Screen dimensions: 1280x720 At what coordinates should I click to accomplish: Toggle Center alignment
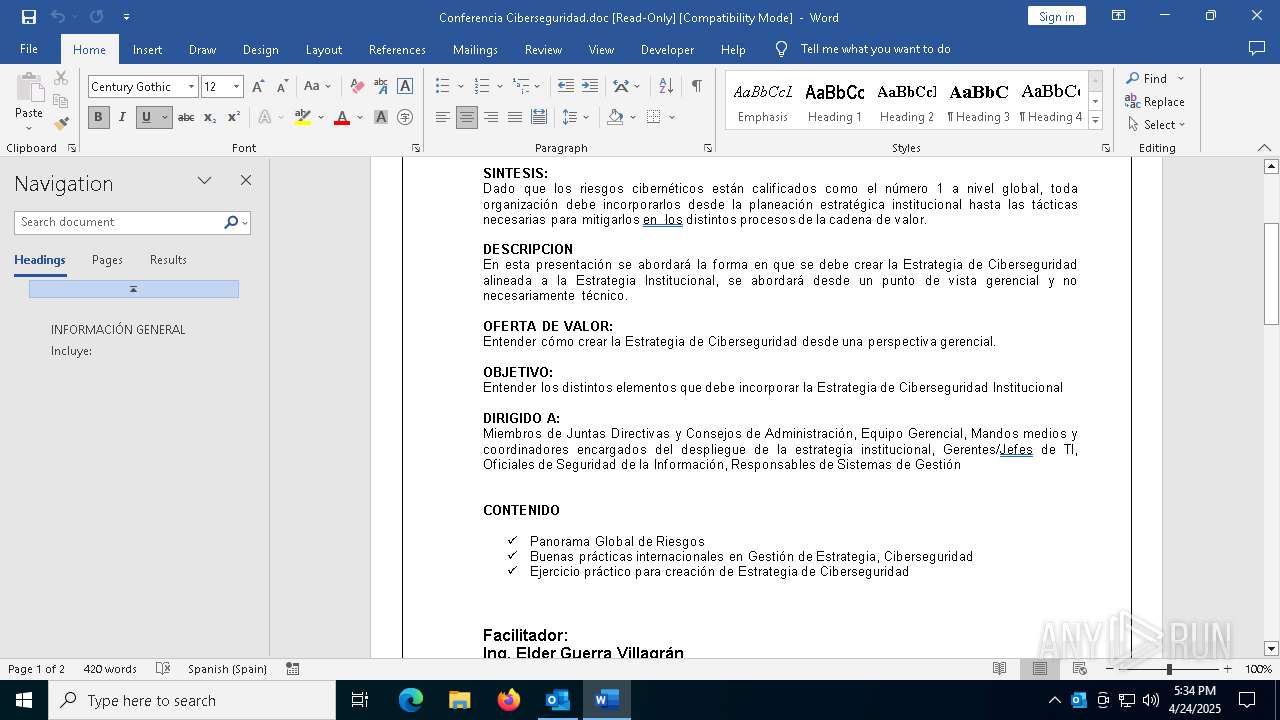[x=467, y=118]
